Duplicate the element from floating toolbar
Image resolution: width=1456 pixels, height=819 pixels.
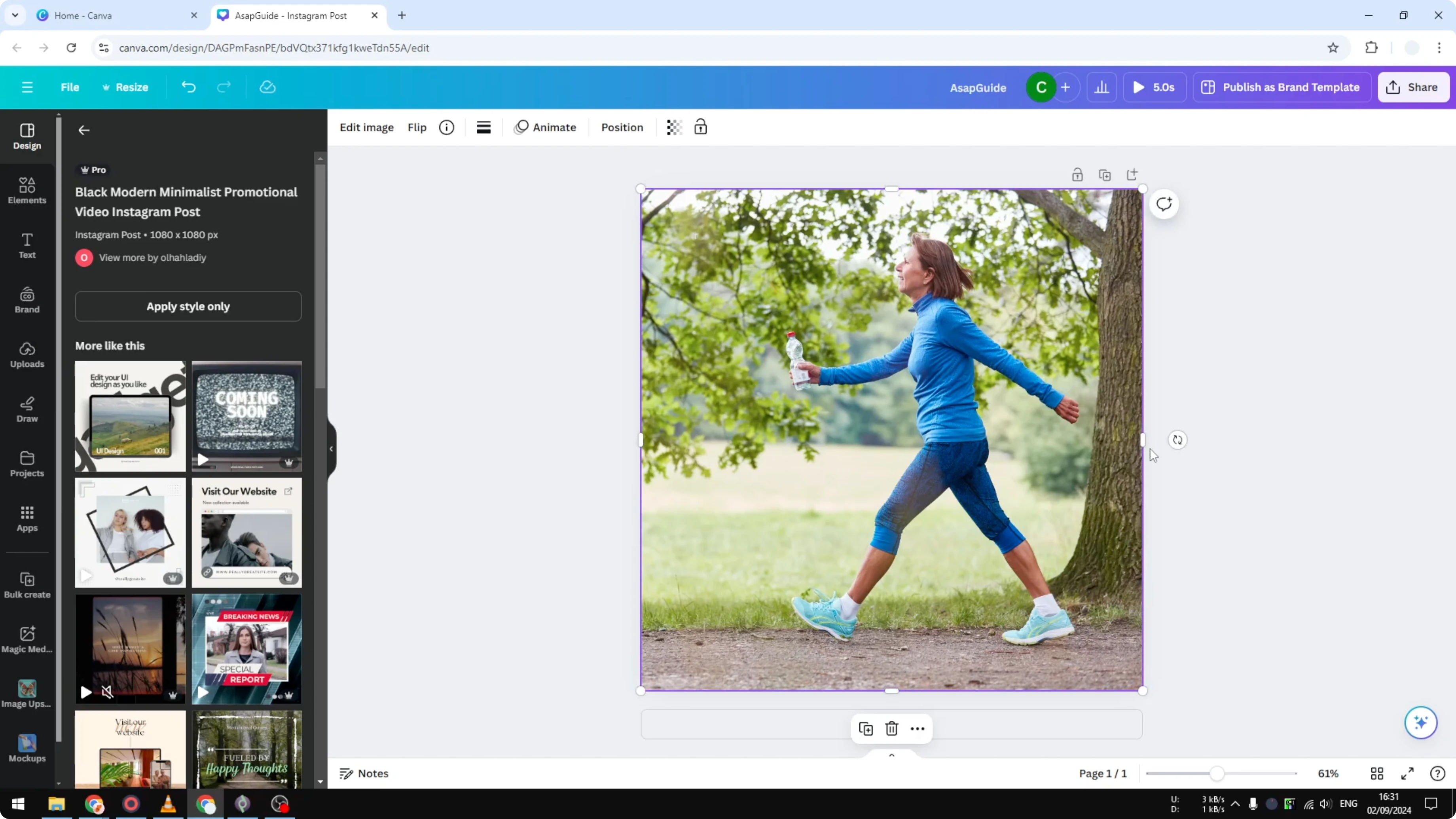pyautogui.click(x=866, y=728)
